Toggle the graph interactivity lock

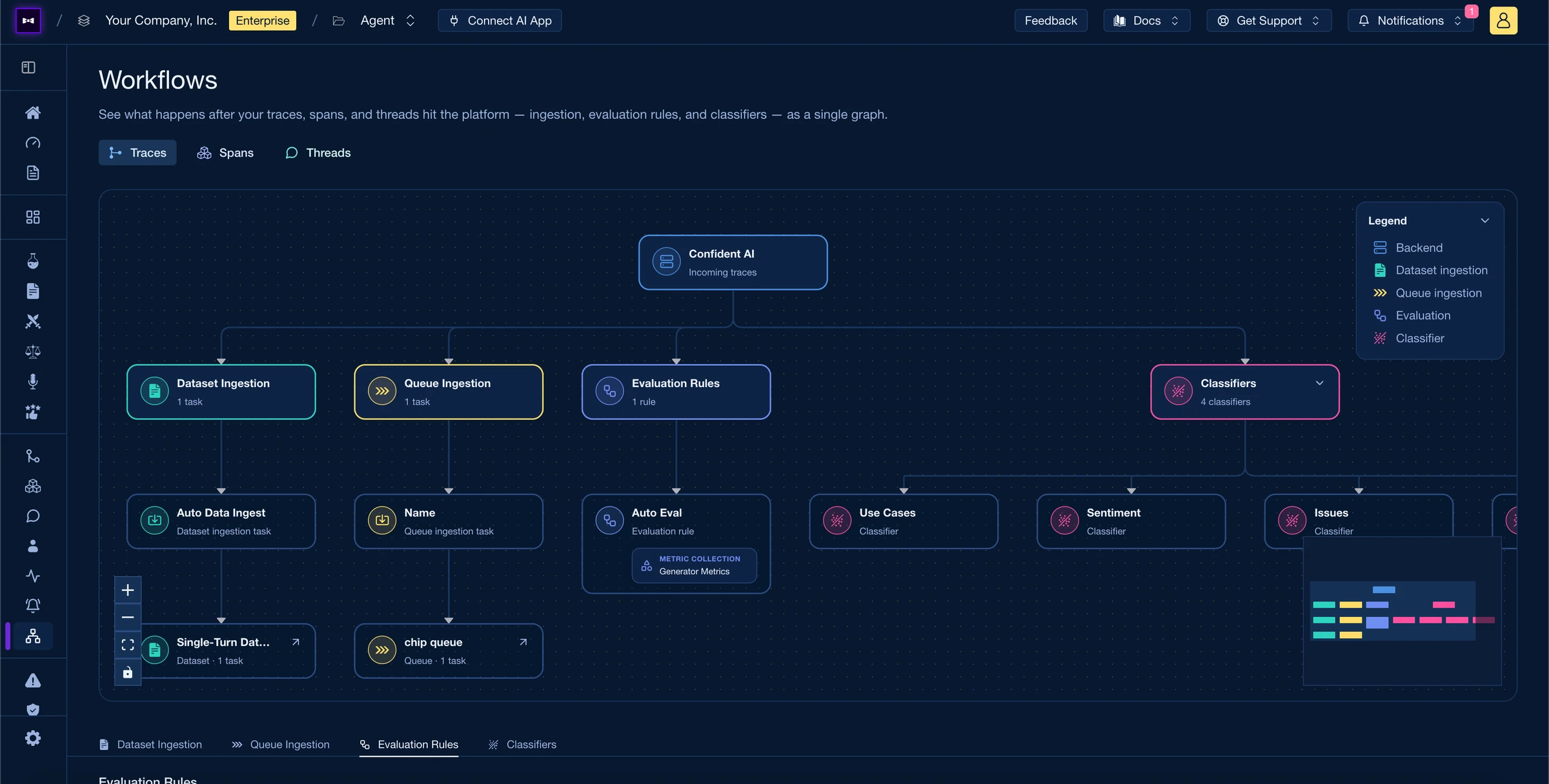(x=128, y=672)
